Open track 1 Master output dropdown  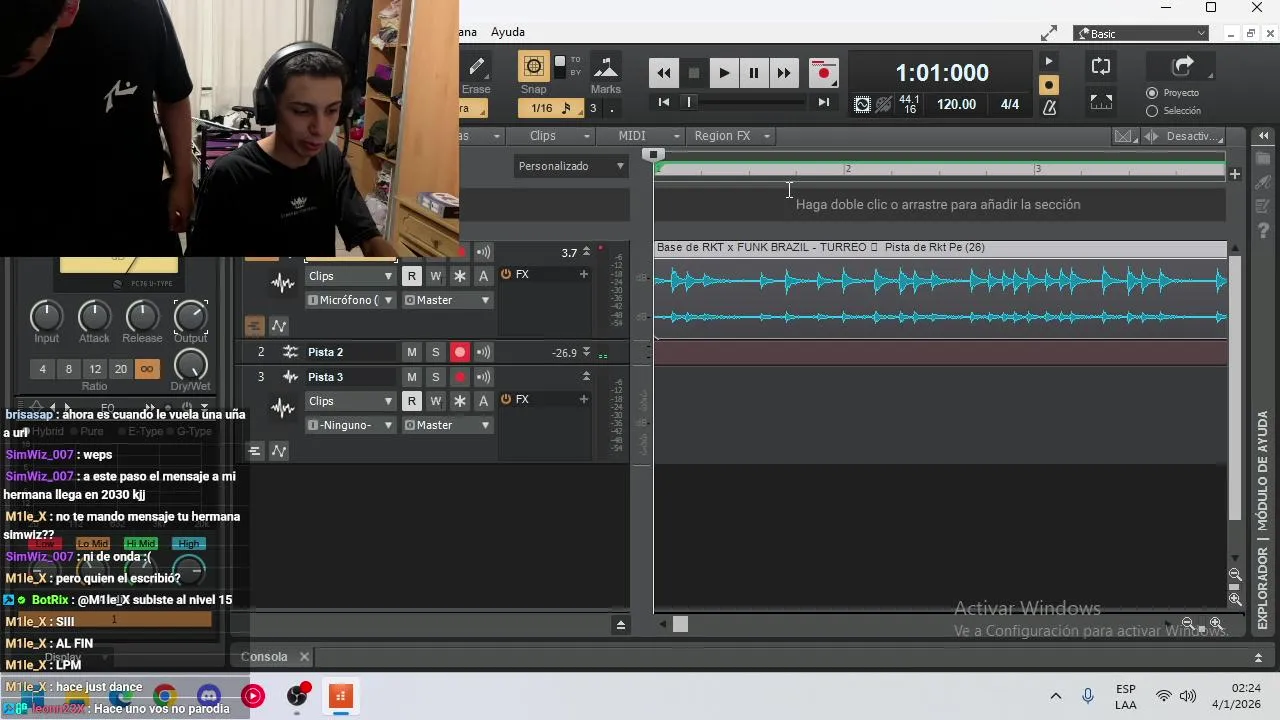point(447,300)
